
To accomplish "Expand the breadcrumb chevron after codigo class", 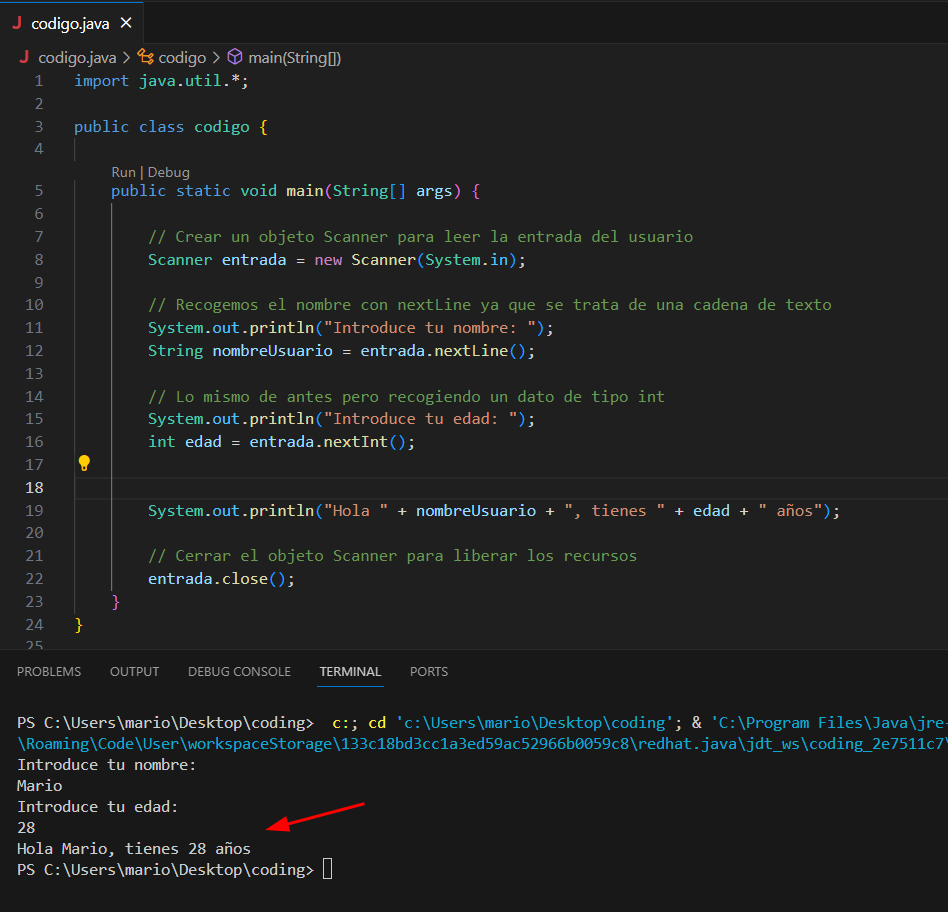I will [216, 58].
